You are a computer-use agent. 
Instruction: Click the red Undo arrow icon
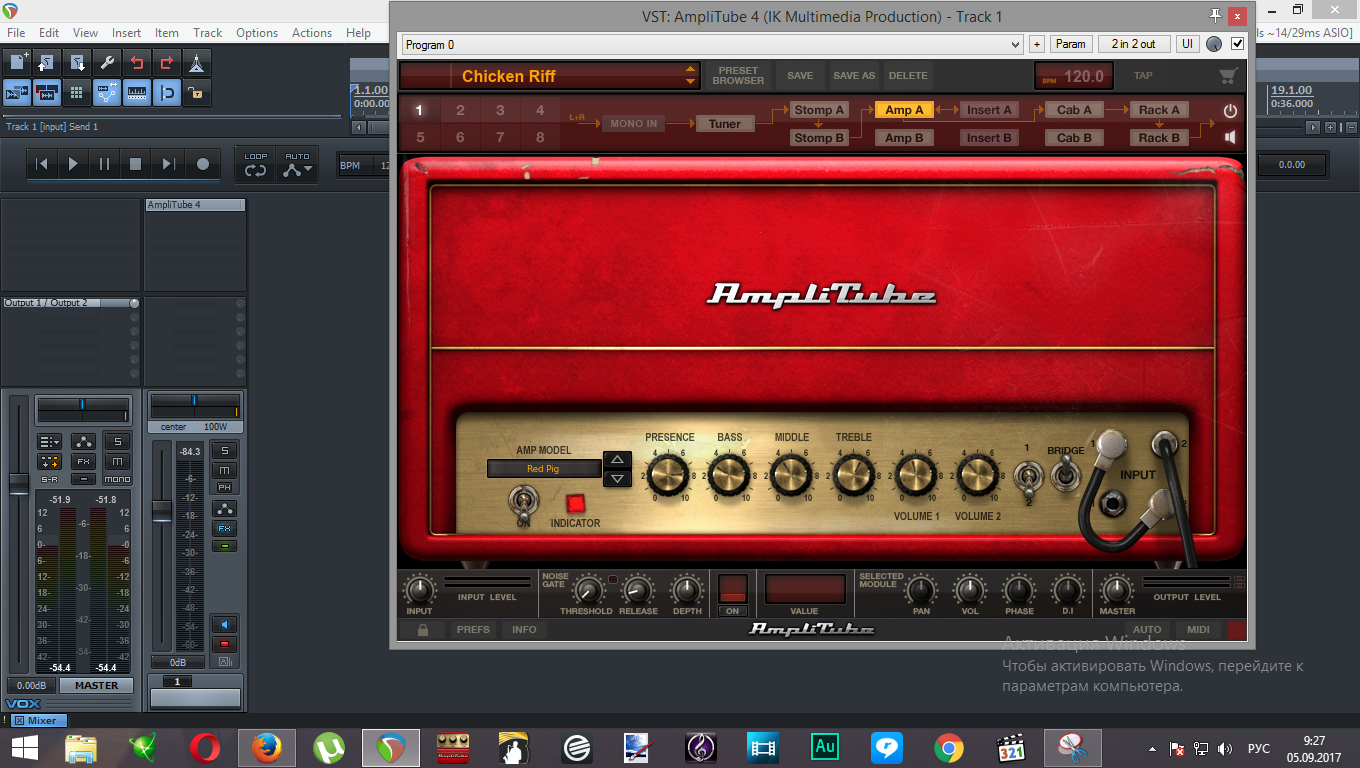137,63
